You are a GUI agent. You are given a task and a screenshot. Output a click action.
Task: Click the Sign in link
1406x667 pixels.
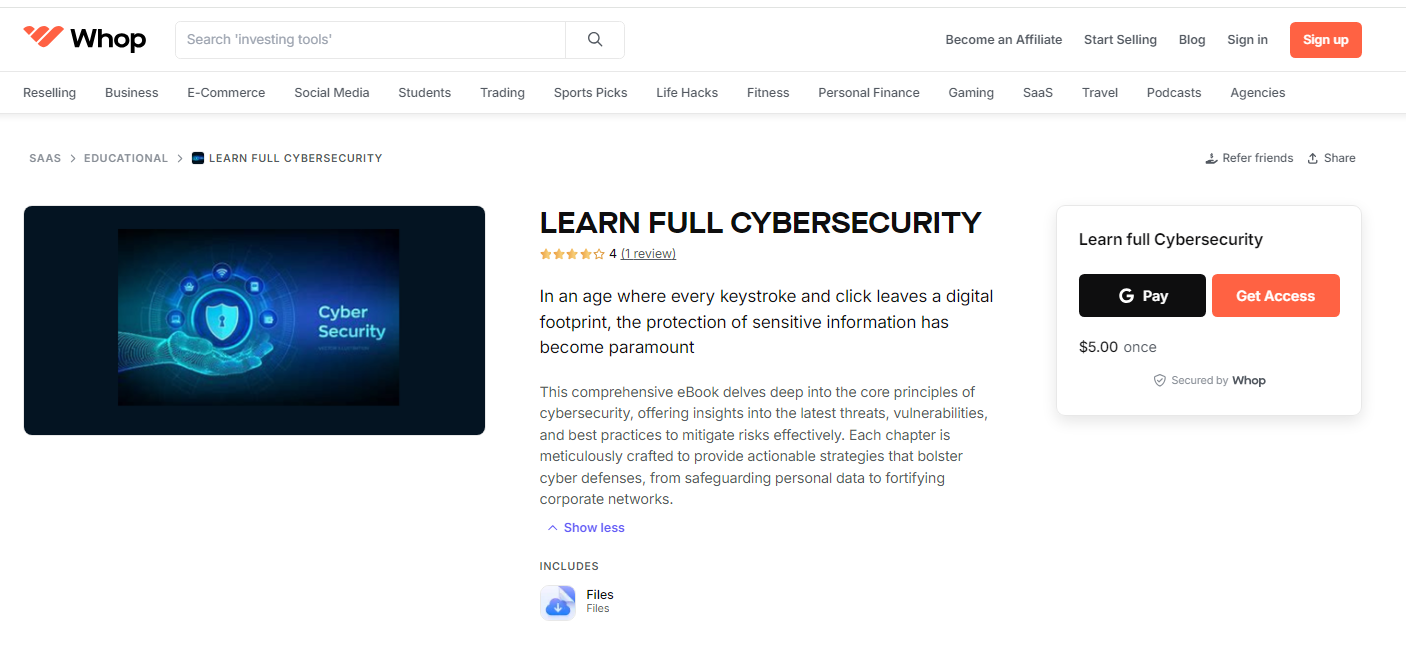pos(1247,39)
